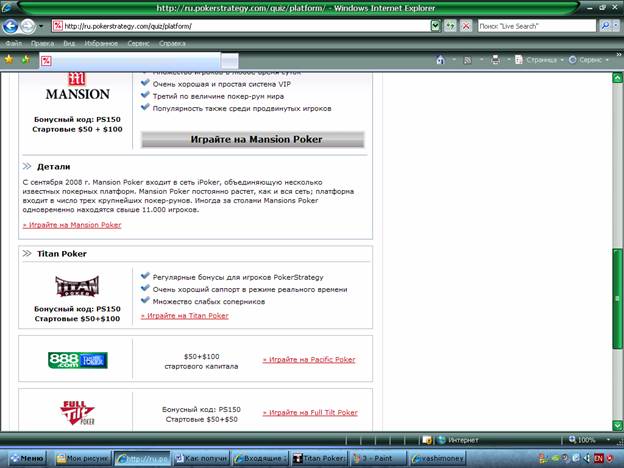Switch to the Входящие taskbar window
624x468 pixels.
(x=260, y=458)
